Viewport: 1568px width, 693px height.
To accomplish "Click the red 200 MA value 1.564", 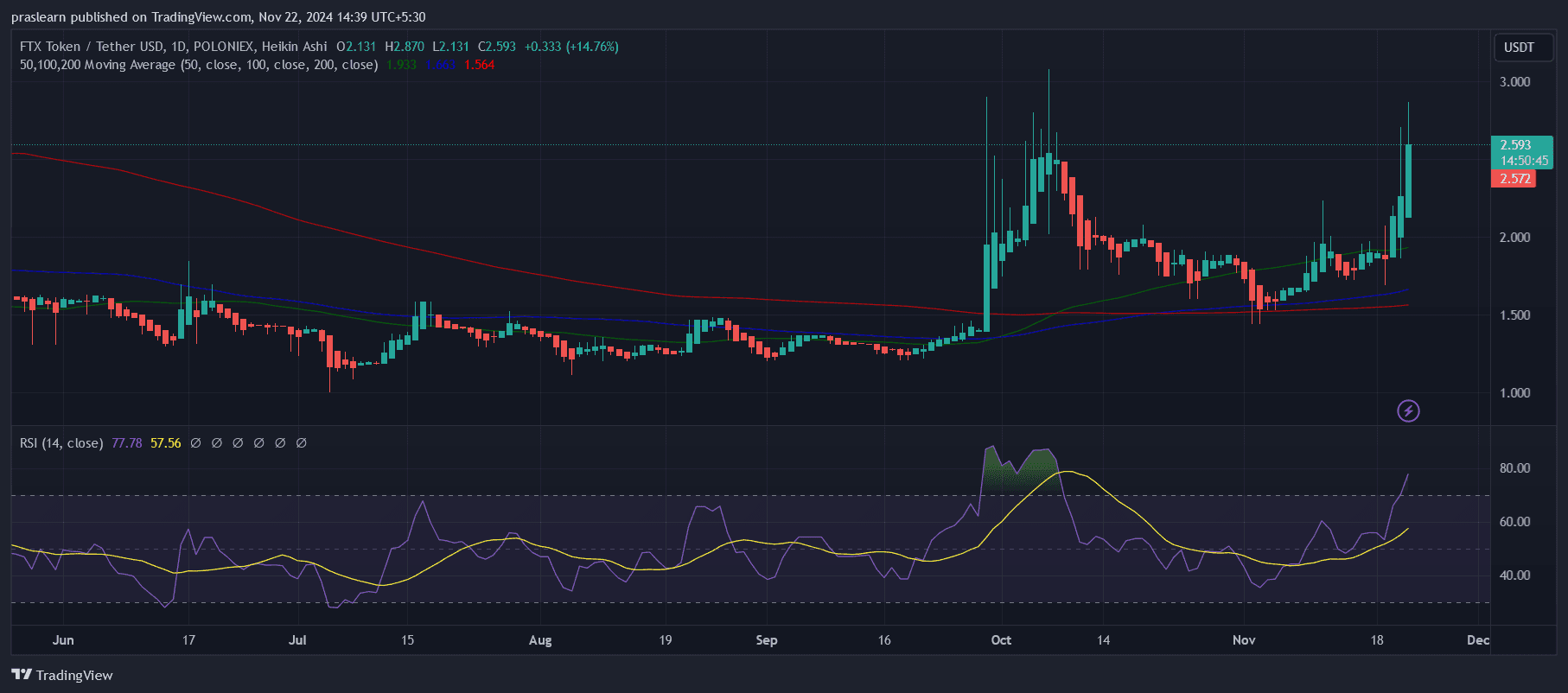I will pyautogui.click(x=479, y=65).
